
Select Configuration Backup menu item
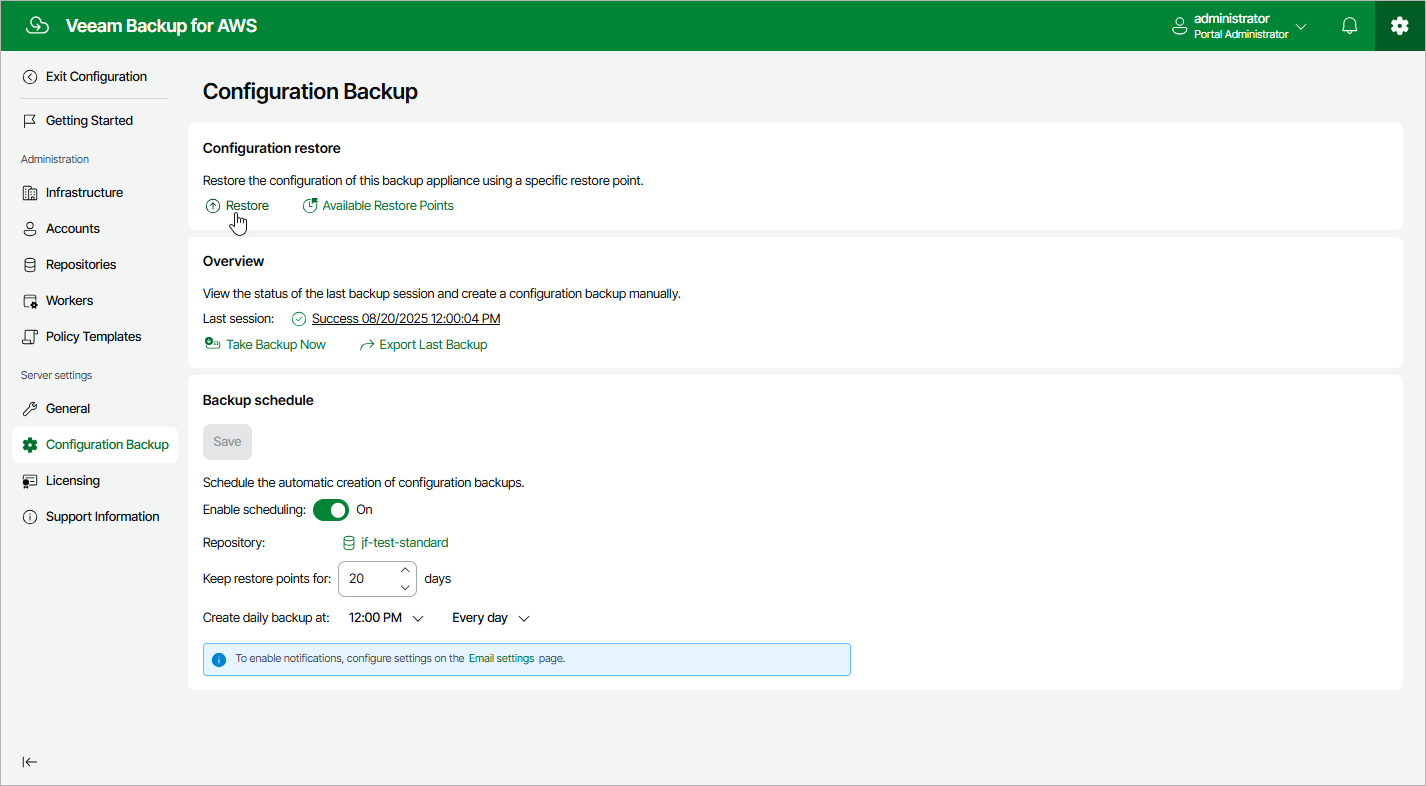(x=95, y=445)
